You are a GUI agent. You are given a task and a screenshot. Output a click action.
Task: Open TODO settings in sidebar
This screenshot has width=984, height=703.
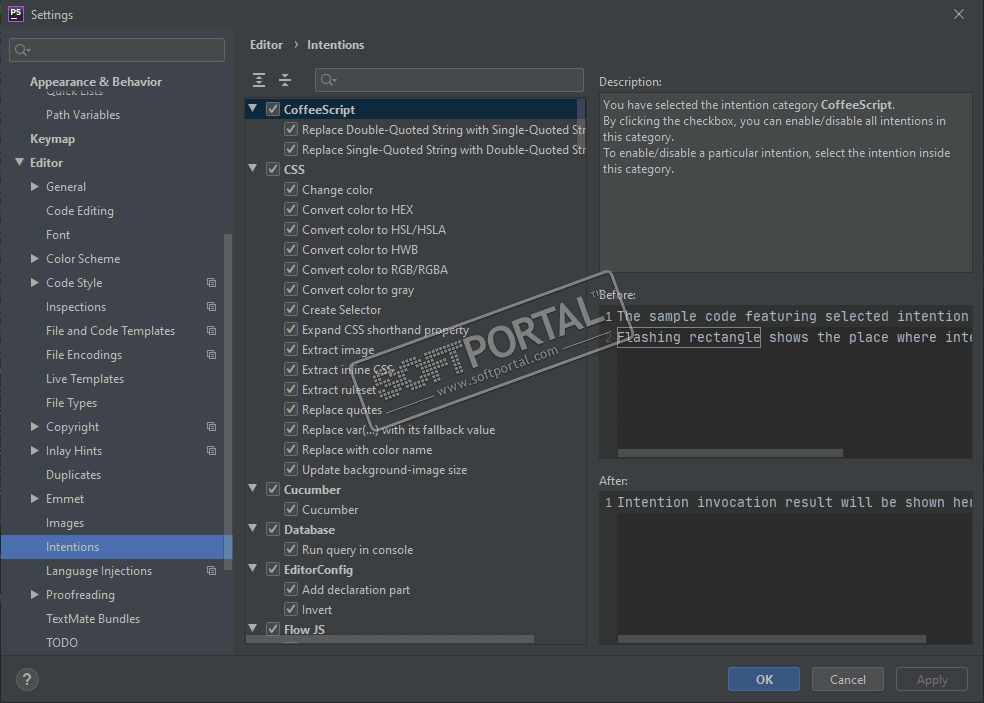pos(62,643)
